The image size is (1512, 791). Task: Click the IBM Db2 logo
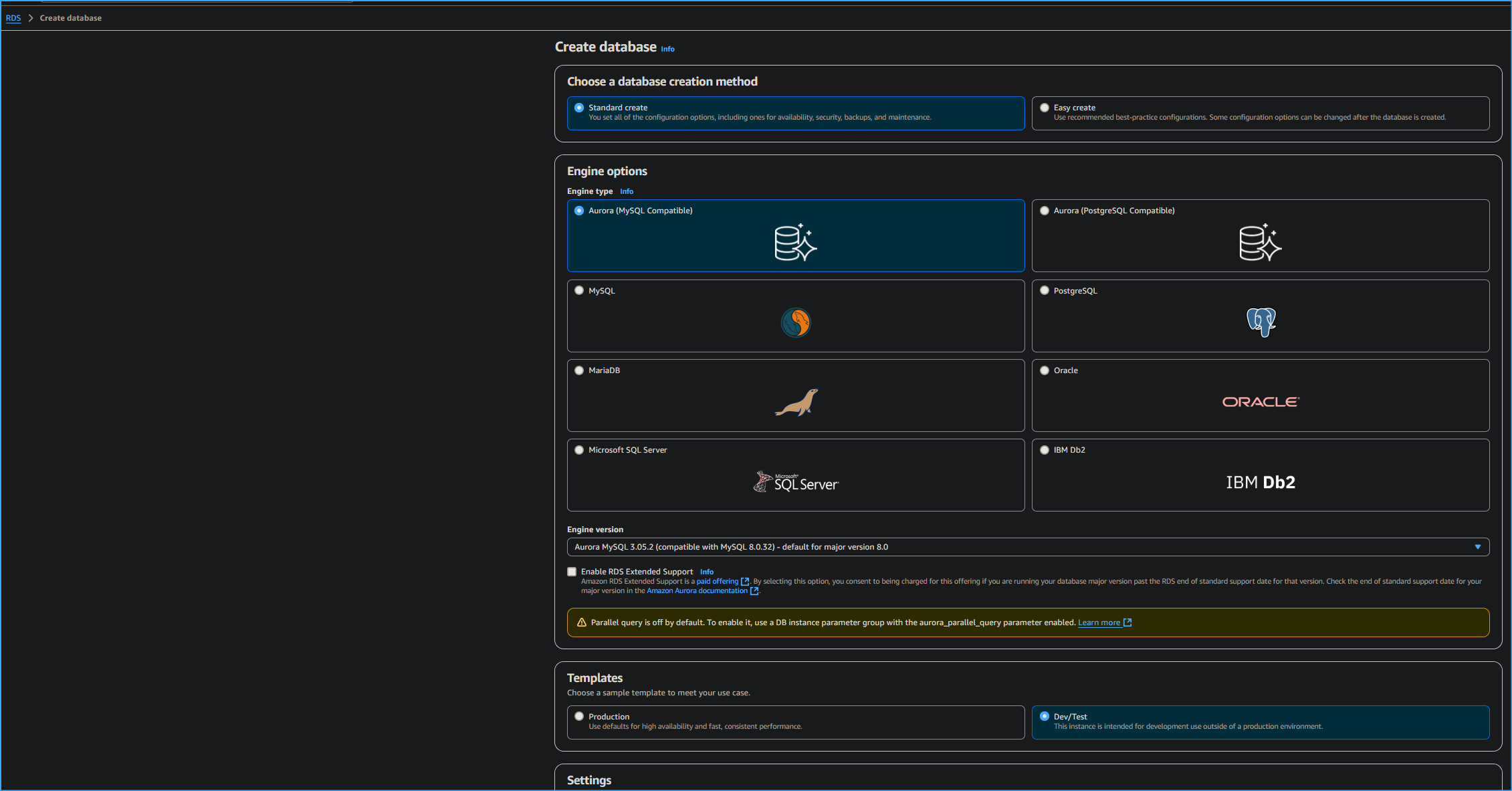pos(1261,481)
